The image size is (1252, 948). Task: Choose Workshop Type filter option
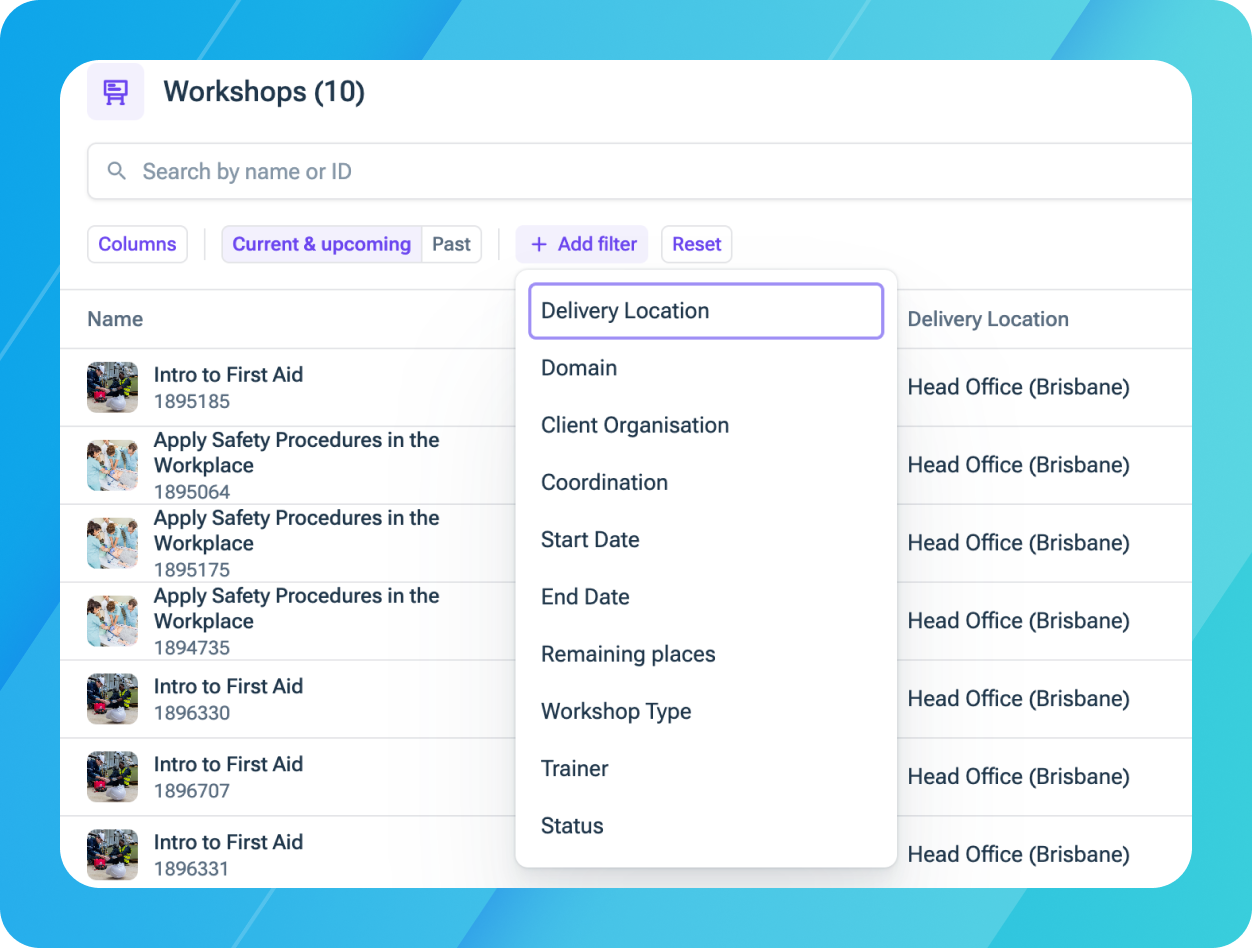click(706, 711)
